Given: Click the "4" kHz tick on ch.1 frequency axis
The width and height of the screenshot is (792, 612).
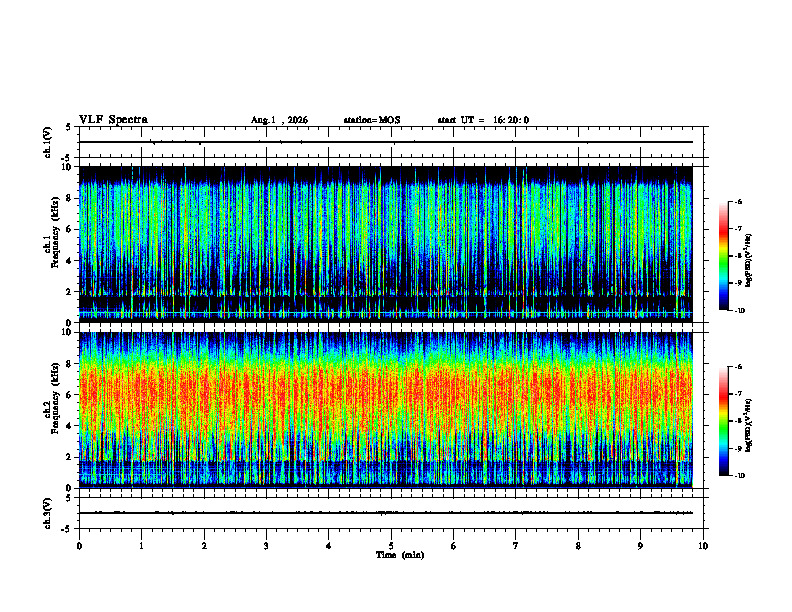Looking at the screenshot, I should click(x=69, y=260).
